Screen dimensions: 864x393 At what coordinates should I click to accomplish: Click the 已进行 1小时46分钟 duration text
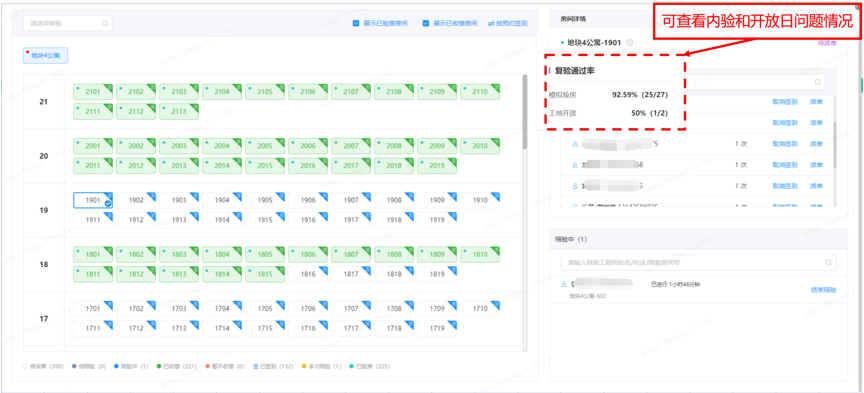pos(675,284)
